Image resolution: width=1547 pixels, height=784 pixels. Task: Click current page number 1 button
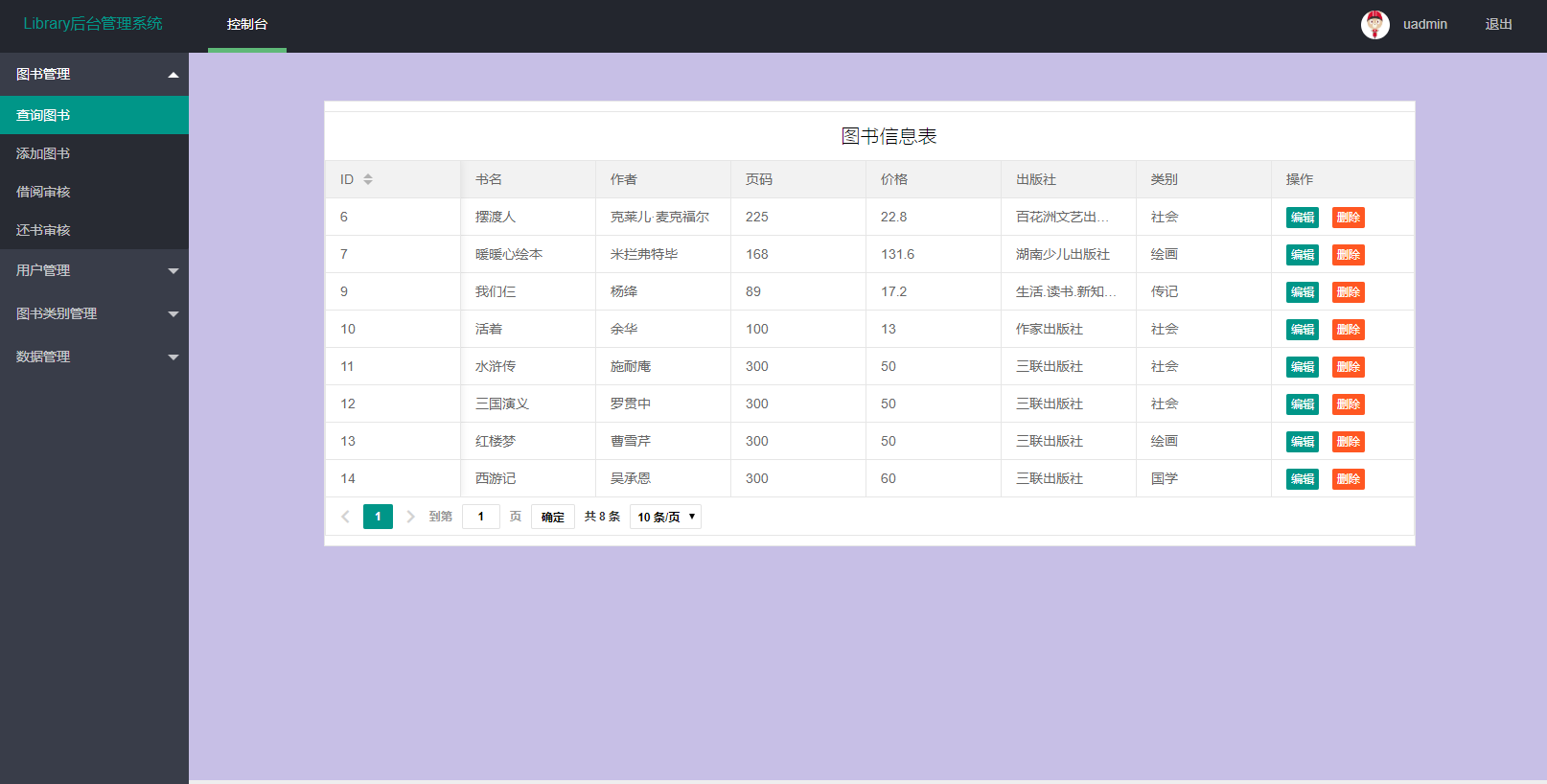[x=378, y=517]
